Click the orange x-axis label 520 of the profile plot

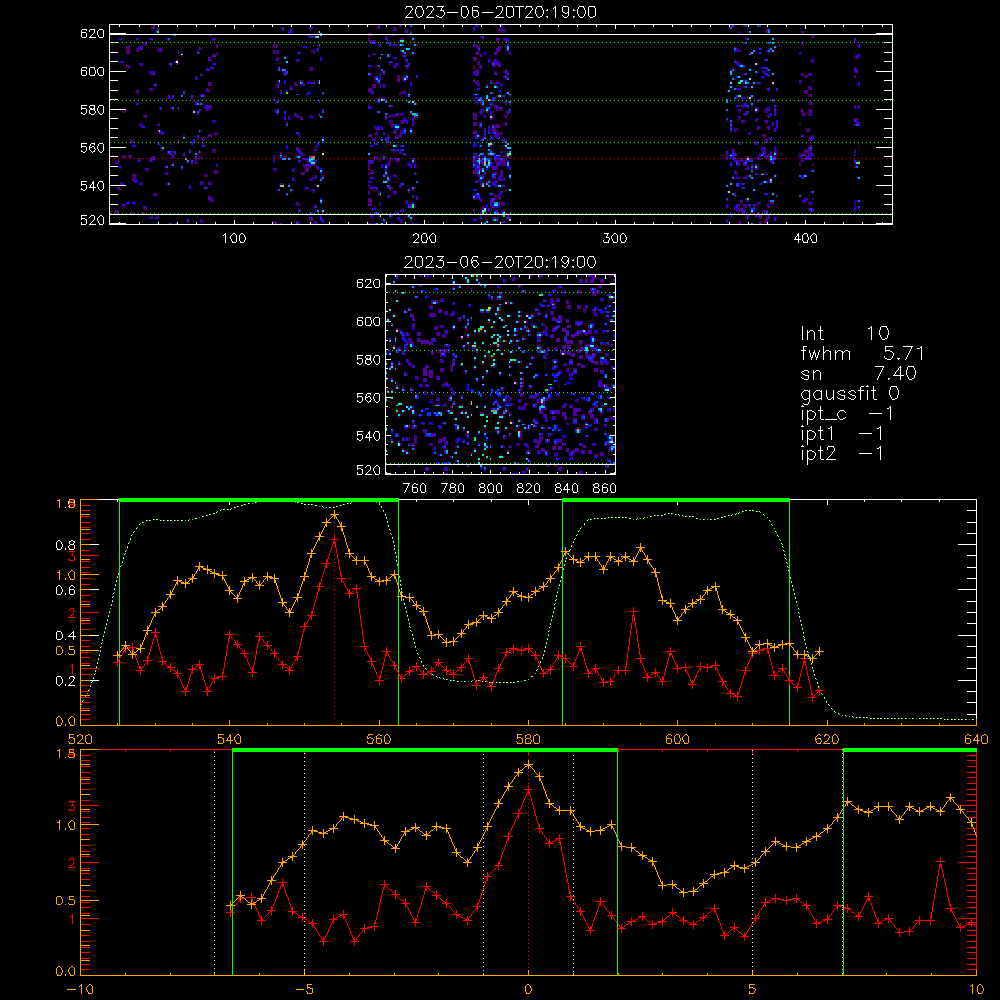80,739
